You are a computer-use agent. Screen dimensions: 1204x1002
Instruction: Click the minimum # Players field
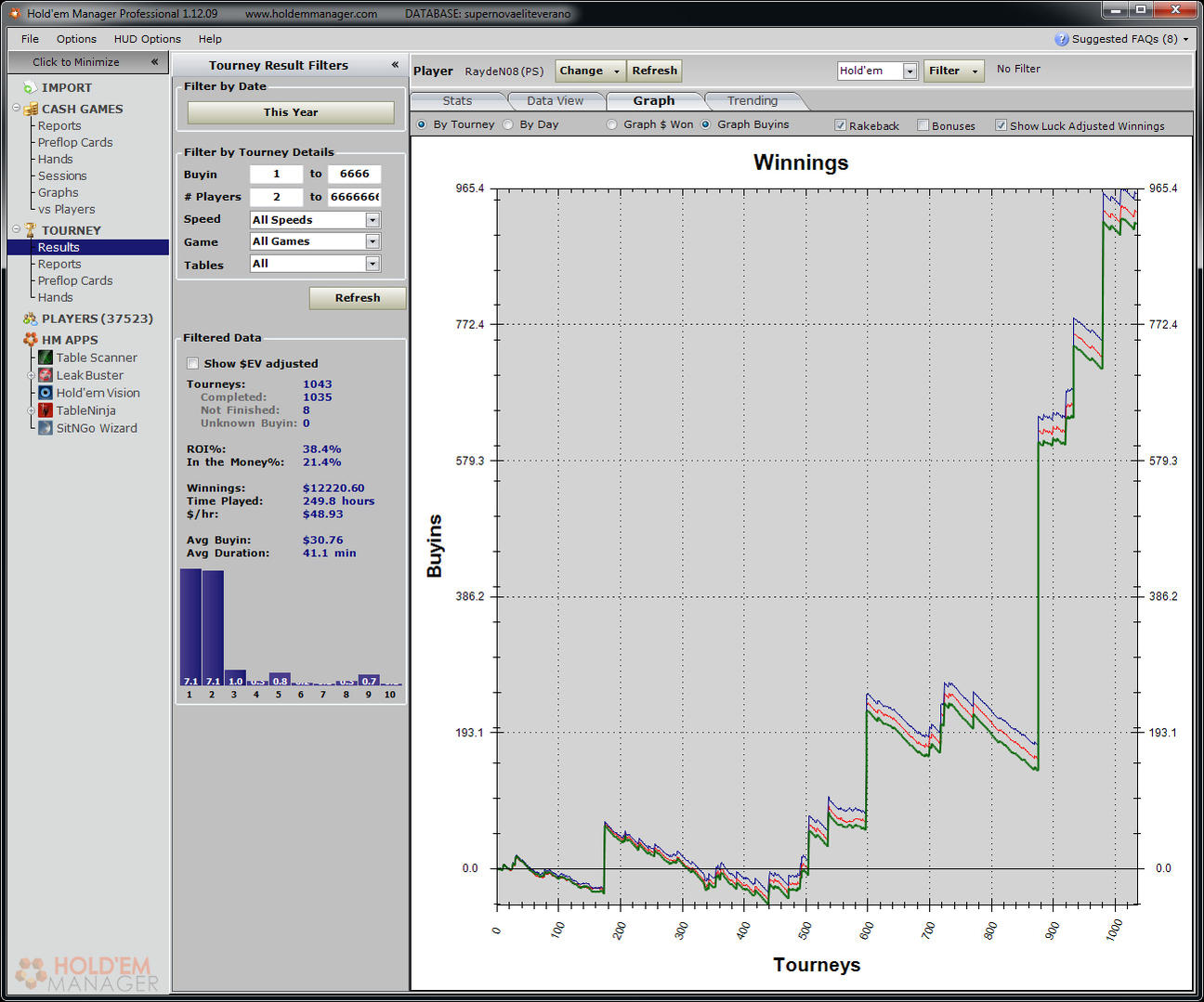pyautogui.click(x=276, y=197)
